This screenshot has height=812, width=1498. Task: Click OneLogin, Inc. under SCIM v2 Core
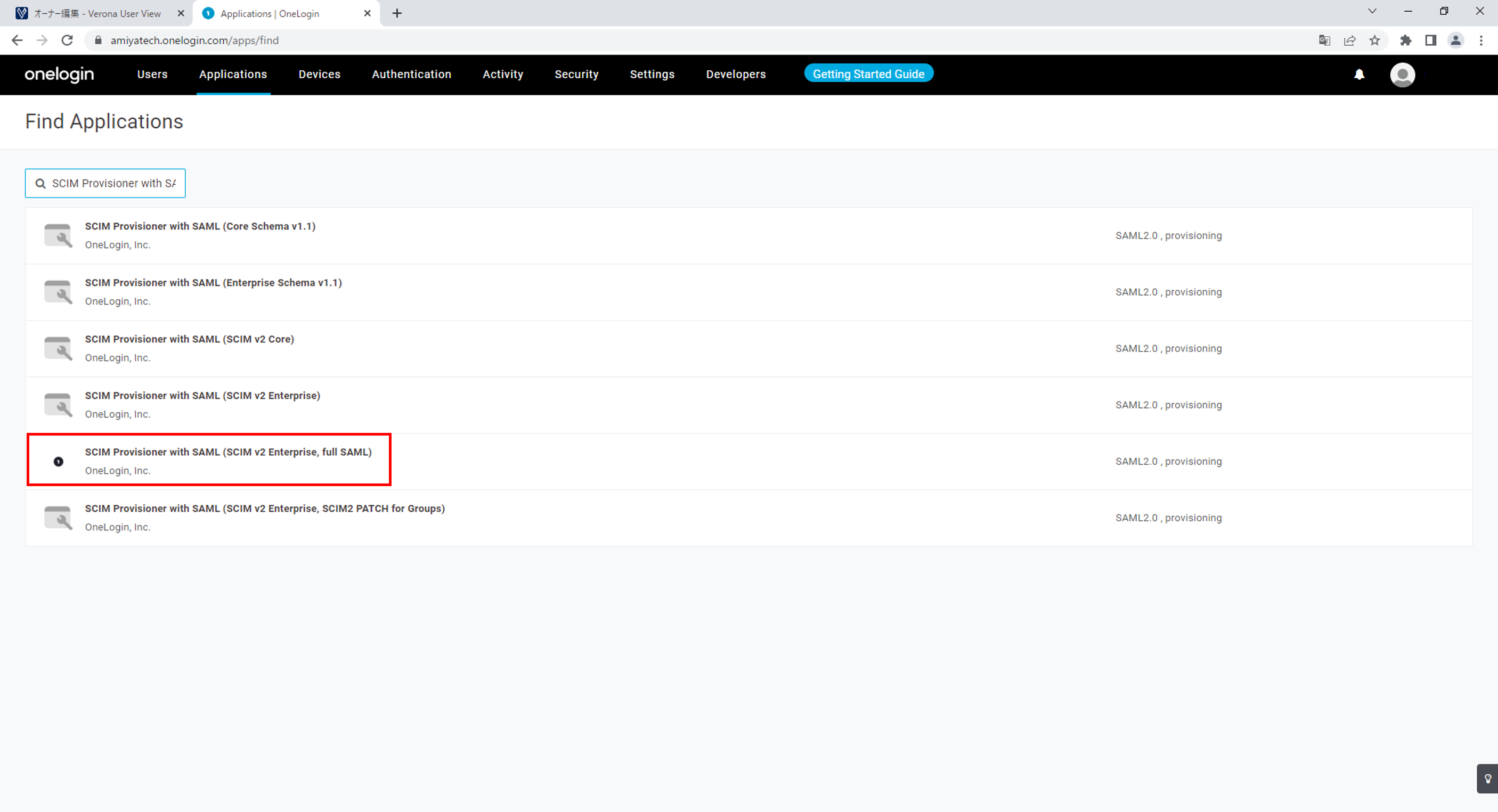click(118, 357)
